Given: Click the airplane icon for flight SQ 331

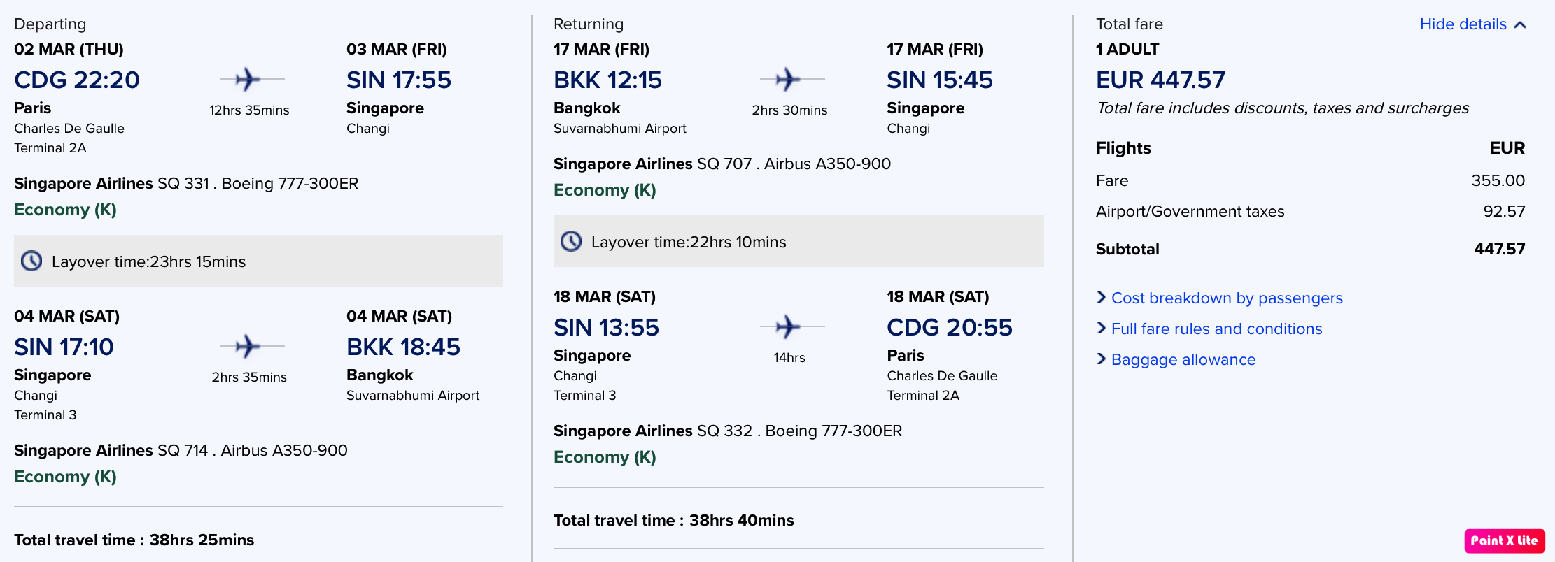Looking at the screenshot, I should coord(252,78).
